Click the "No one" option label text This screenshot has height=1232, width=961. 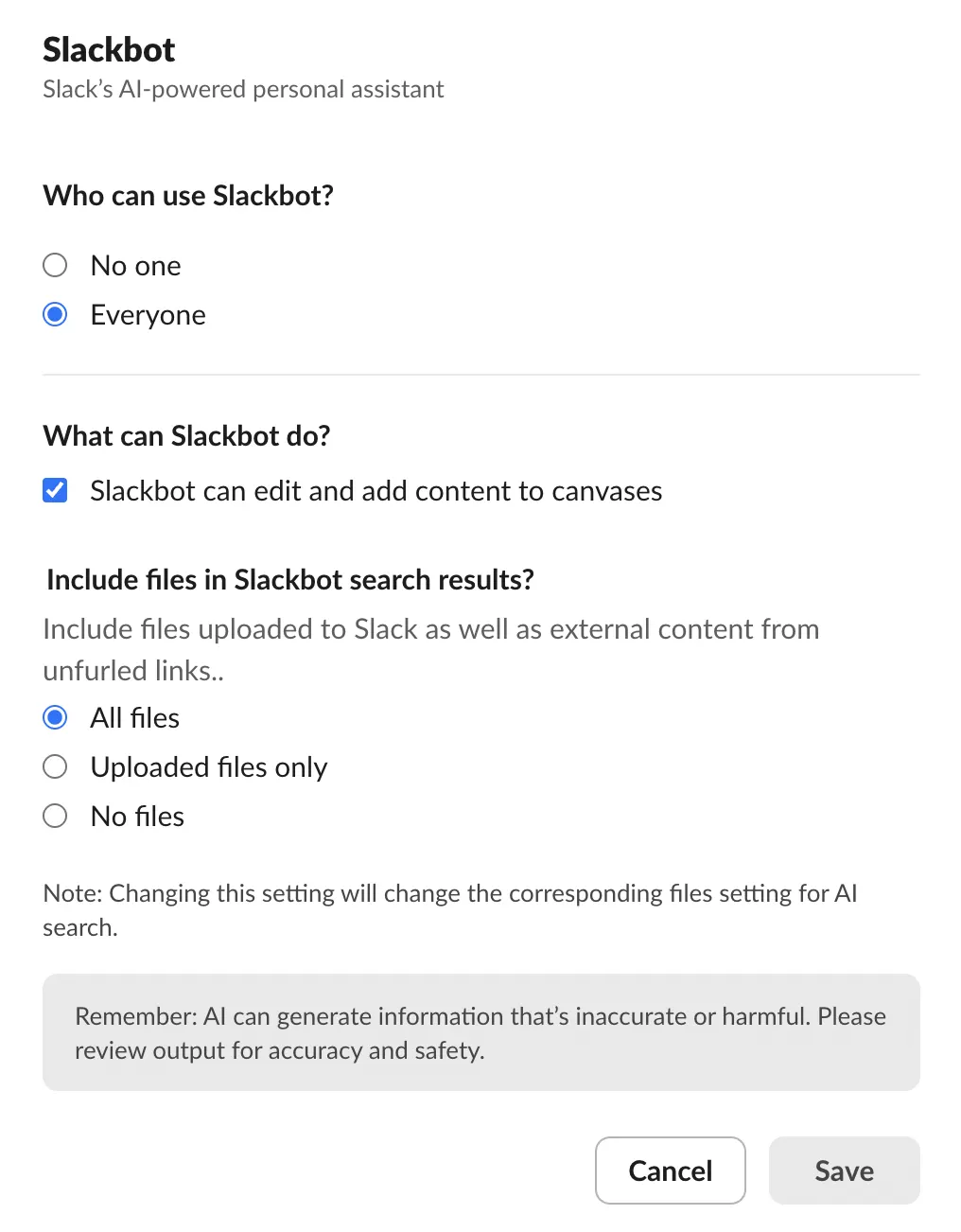[x=135, y=266]
